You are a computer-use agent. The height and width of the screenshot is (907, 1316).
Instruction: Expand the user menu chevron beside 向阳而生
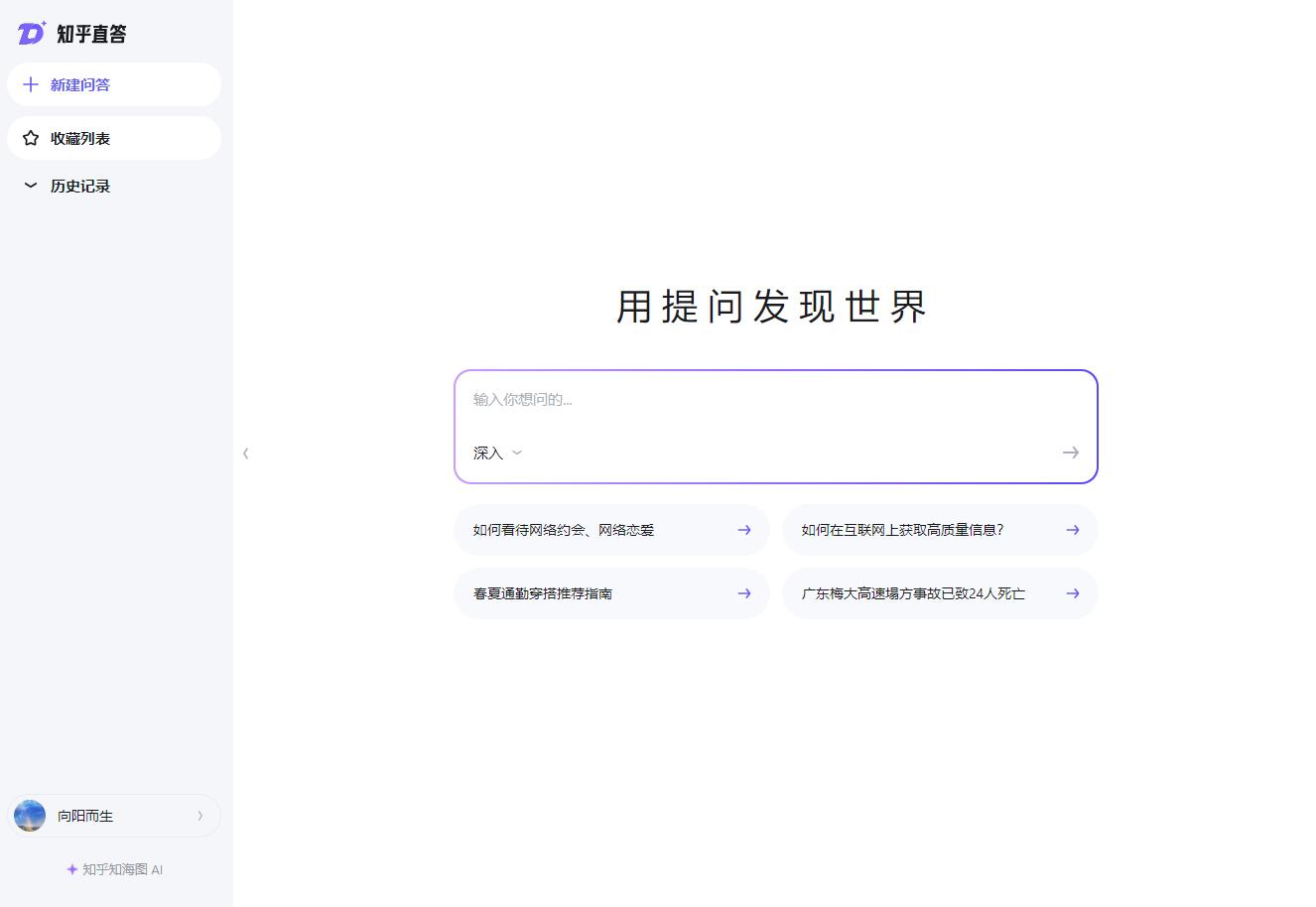200,816
